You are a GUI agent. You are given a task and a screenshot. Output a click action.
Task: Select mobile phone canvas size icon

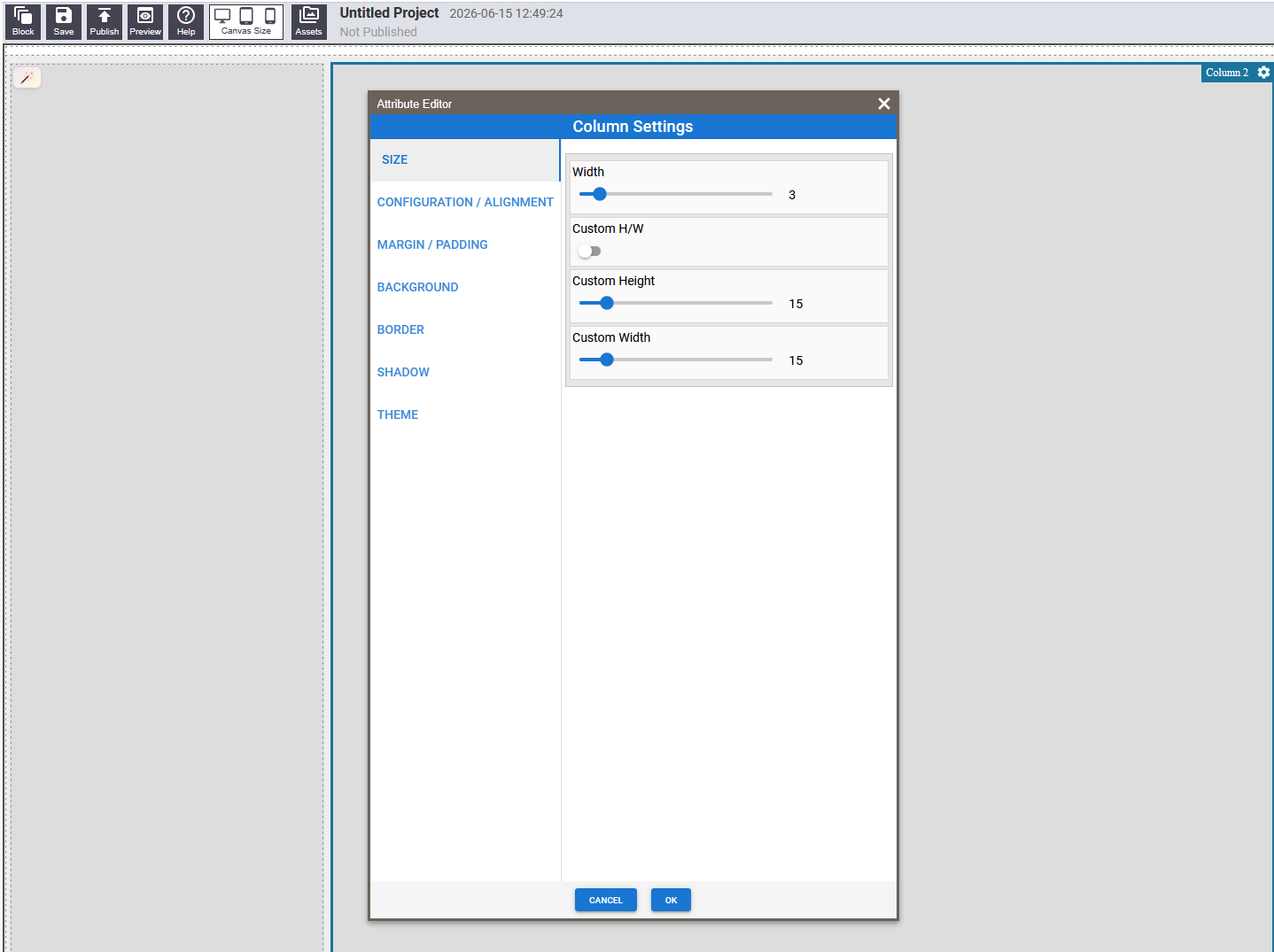click(x=270, y=16)
